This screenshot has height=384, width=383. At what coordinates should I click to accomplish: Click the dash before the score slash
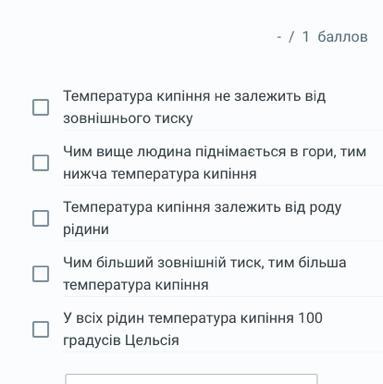pyautogui.click(x=279, y=37)
